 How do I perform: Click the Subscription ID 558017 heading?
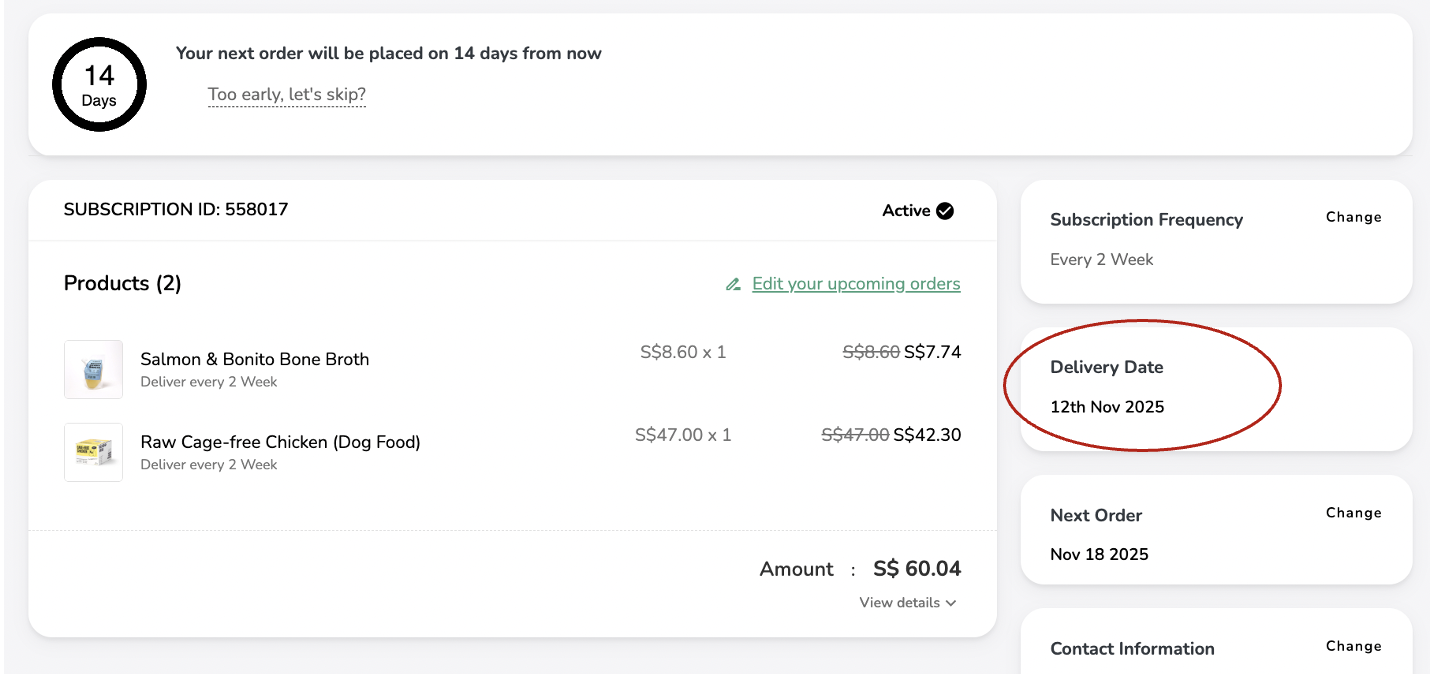(x=176, y=210)
